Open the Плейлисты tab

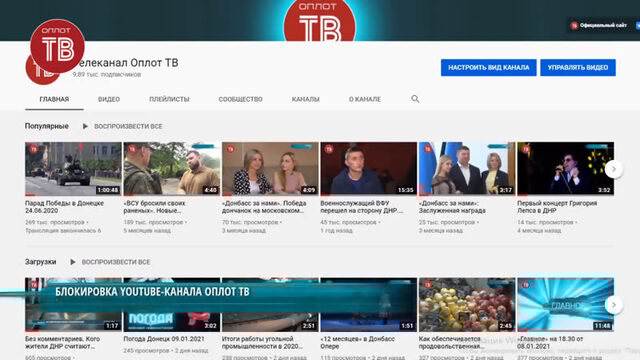point(169,99)
